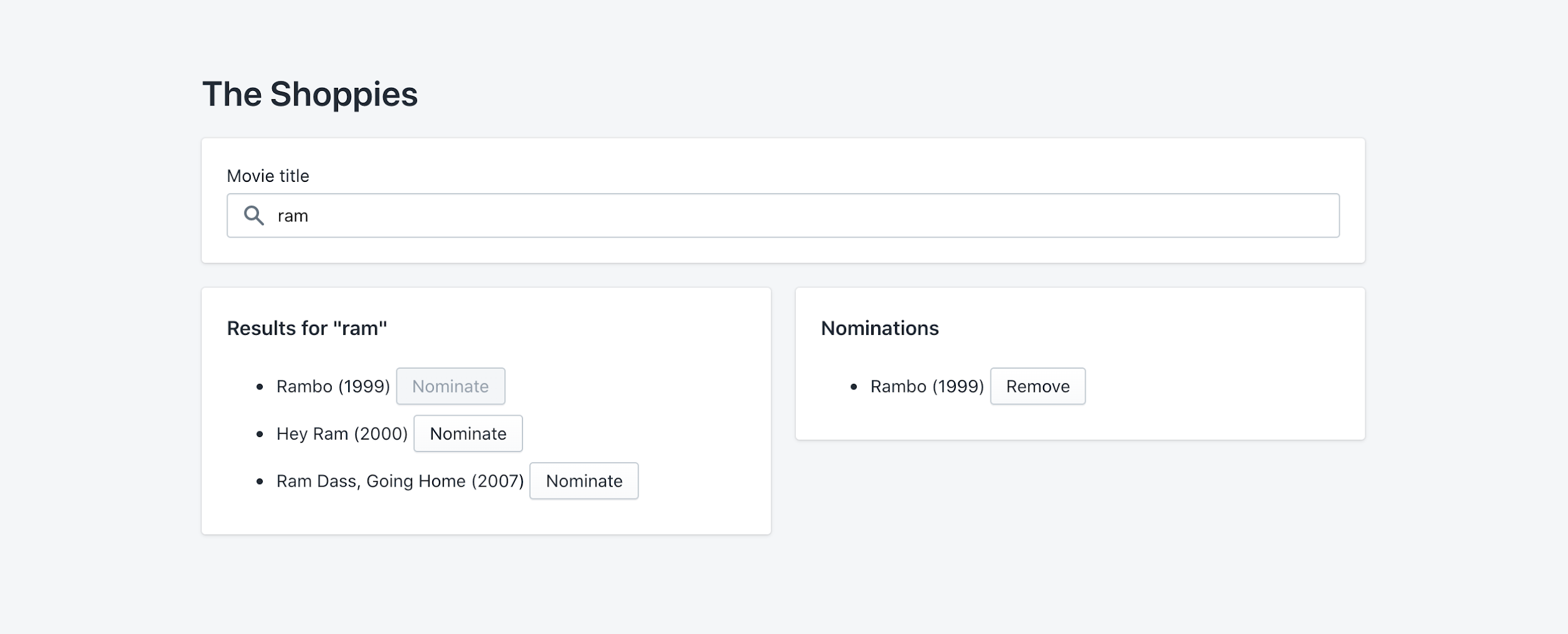Nominate Ram Dass, Going Home (2007)

pyautogui.click(x=584, y=481)
